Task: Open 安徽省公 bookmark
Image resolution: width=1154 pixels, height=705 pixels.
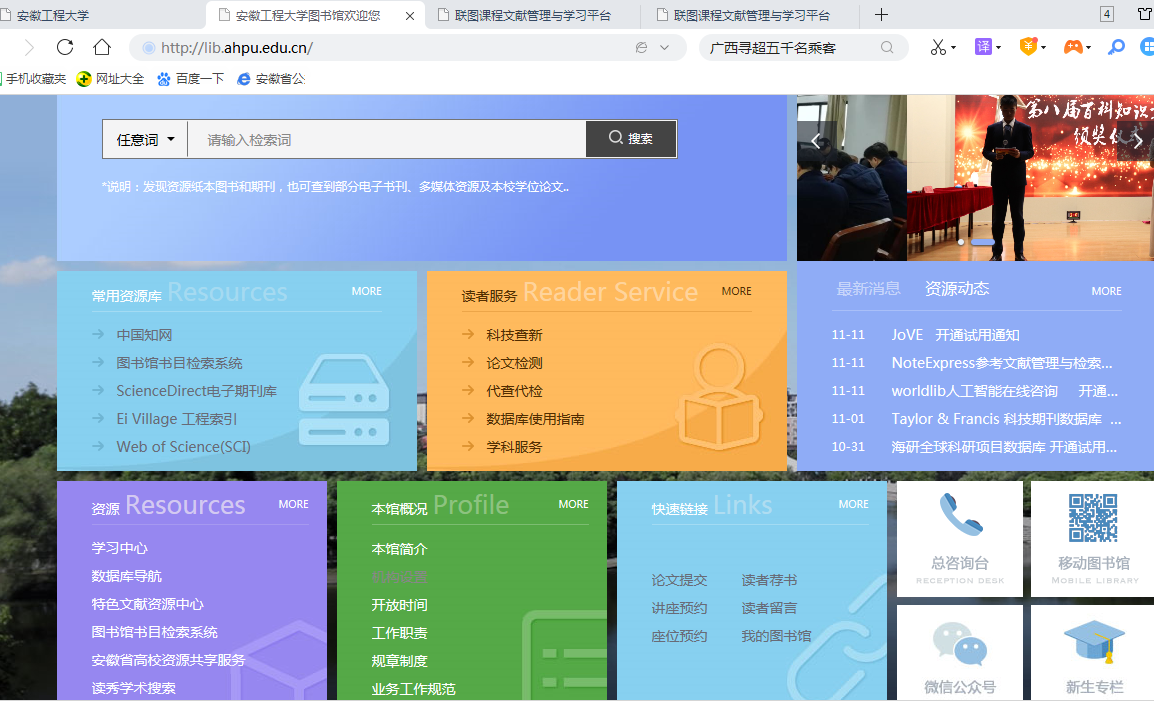Action: [271, 79]
